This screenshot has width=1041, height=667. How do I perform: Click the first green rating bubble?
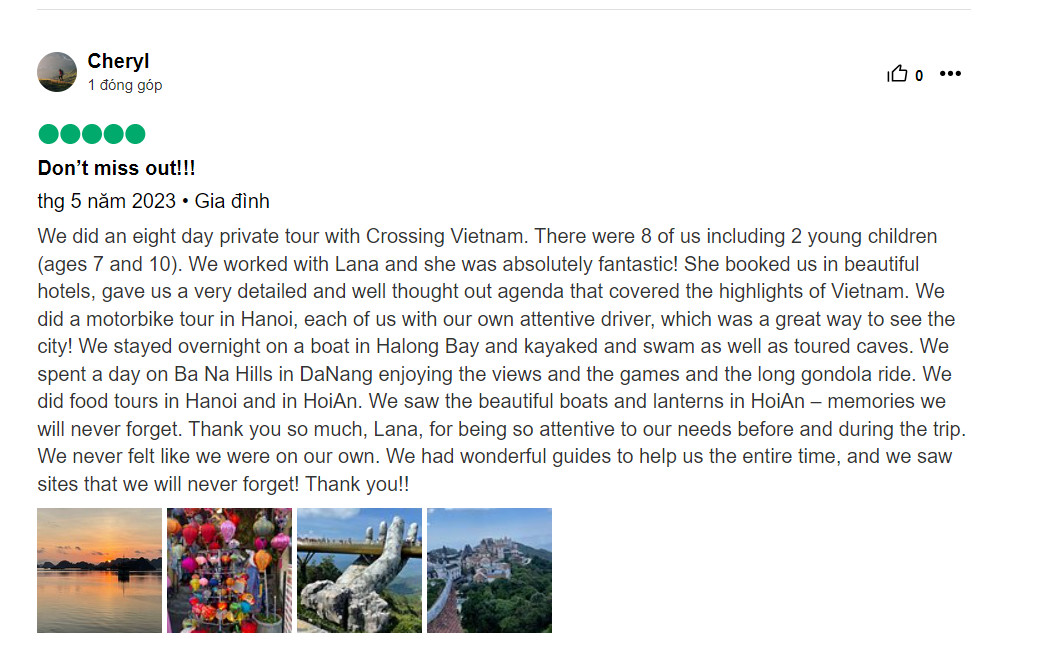[48, 134]
